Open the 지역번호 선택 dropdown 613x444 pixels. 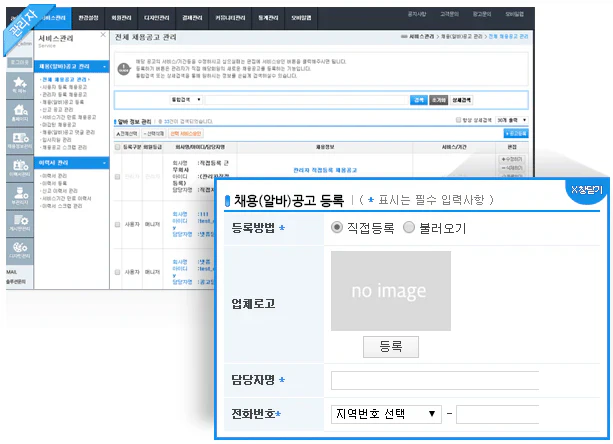(x=386, y=414)
